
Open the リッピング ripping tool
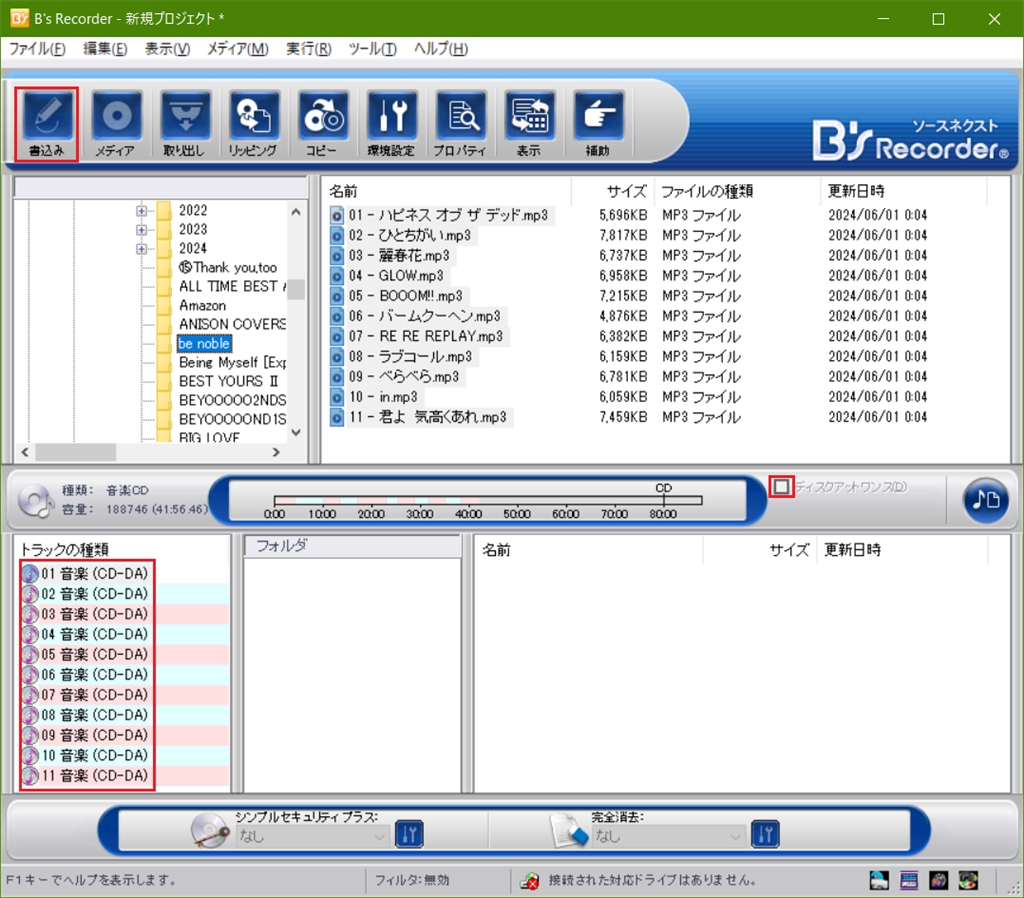[x=253, y=123]
